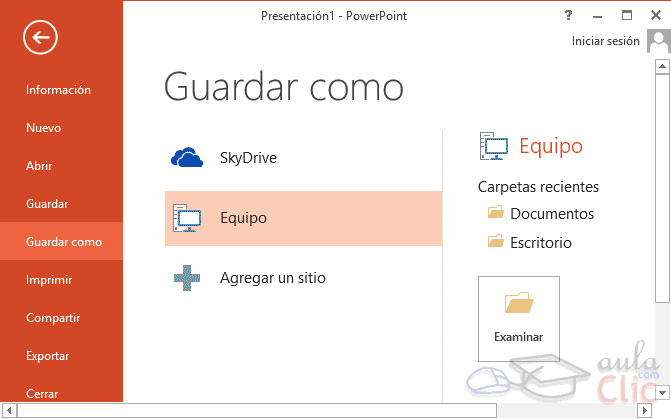671x419 pixels.
Task: Select the SkyDrive cloud icon
Action: pyautogui.click(x=187, y=157)
